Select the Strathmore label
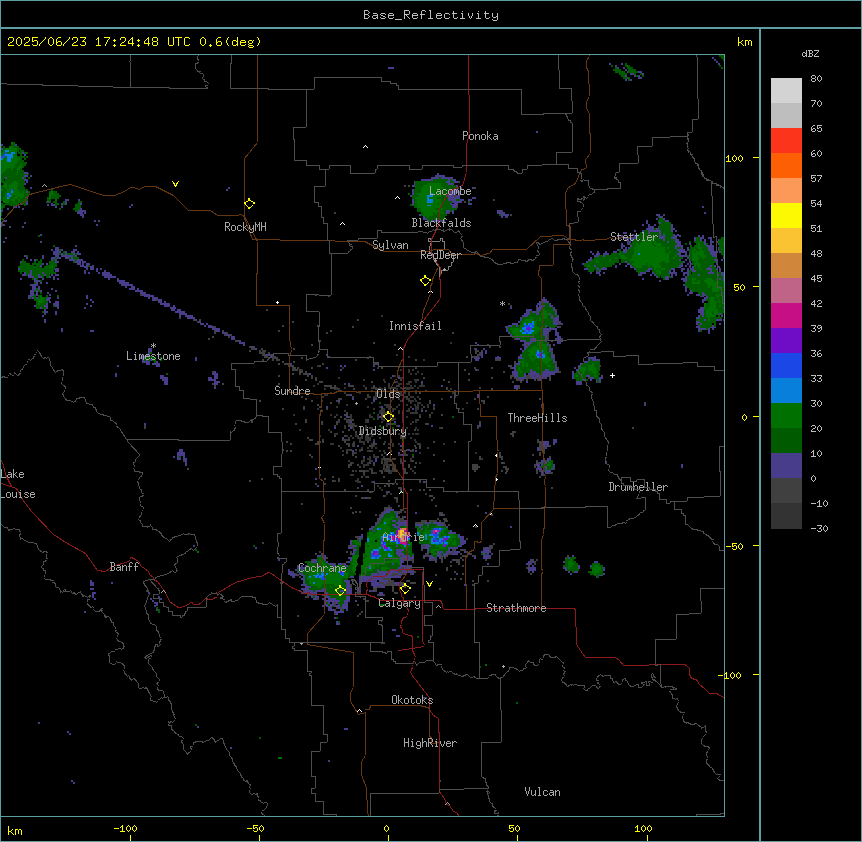This screenshot has height=842, width=862. (x=516, y=608)
